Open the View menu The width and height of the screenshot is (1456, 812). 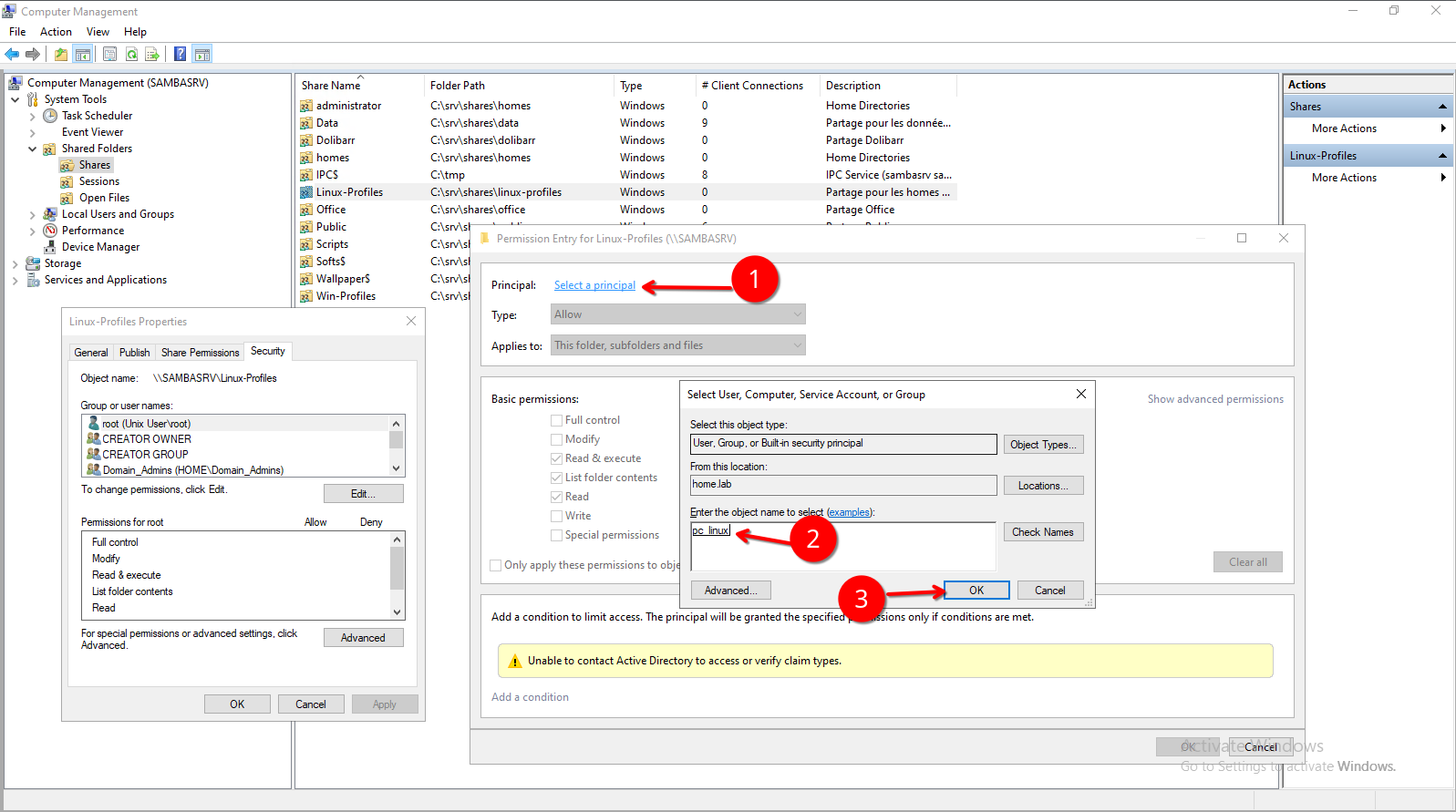point(98,32)
